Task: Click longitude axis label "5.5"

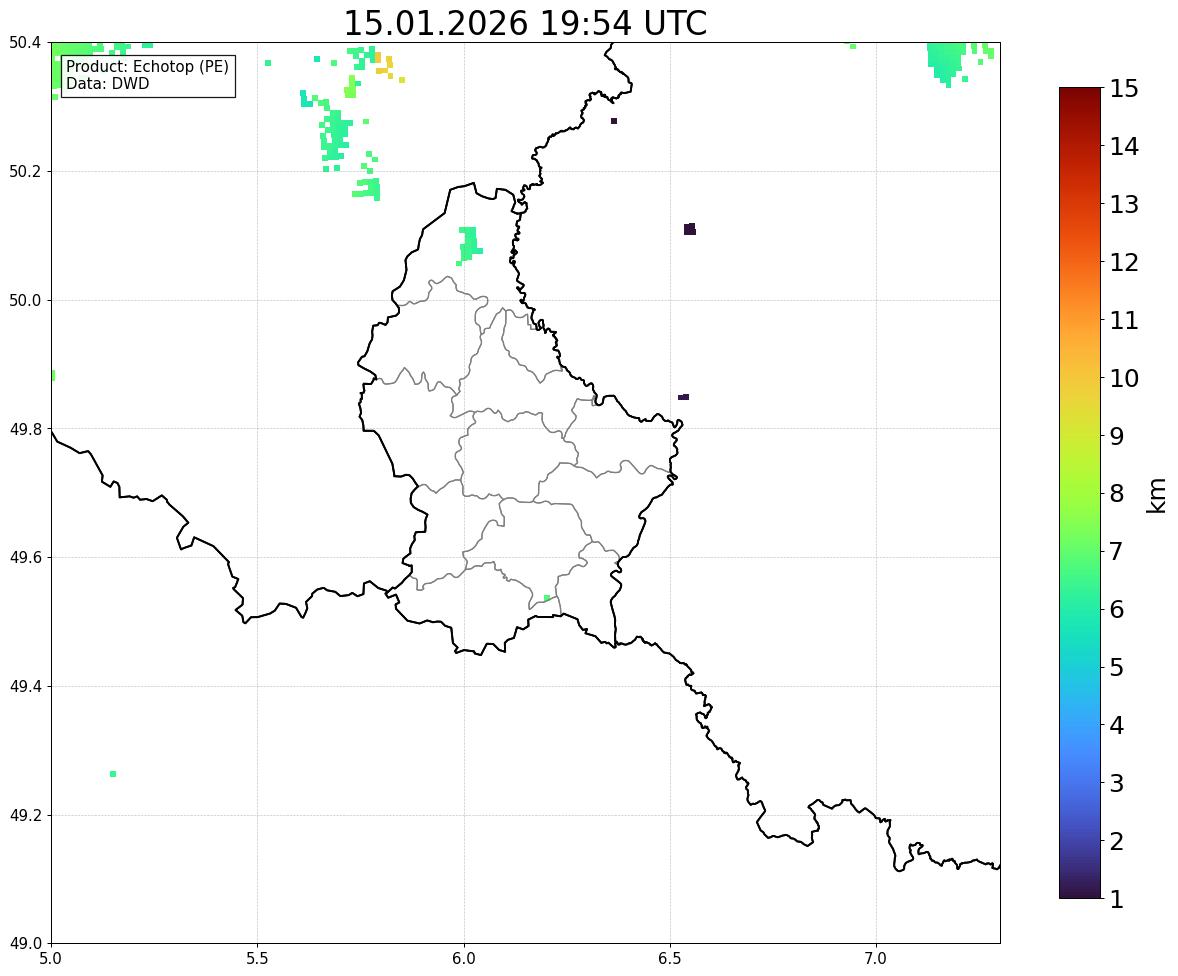Action: (x=258, y=959)
